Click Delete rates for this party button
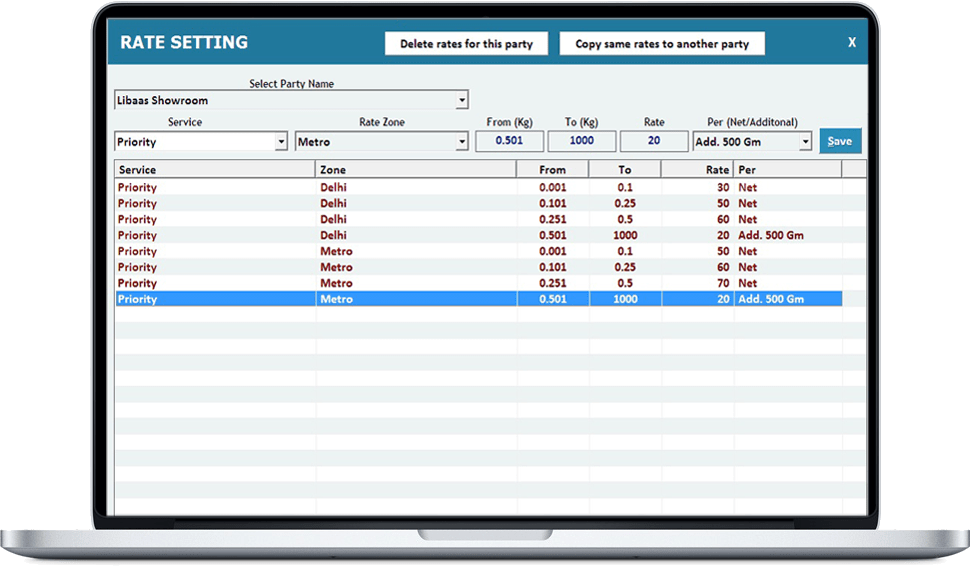This screenshot has width=970, height=567. [466, 44]
